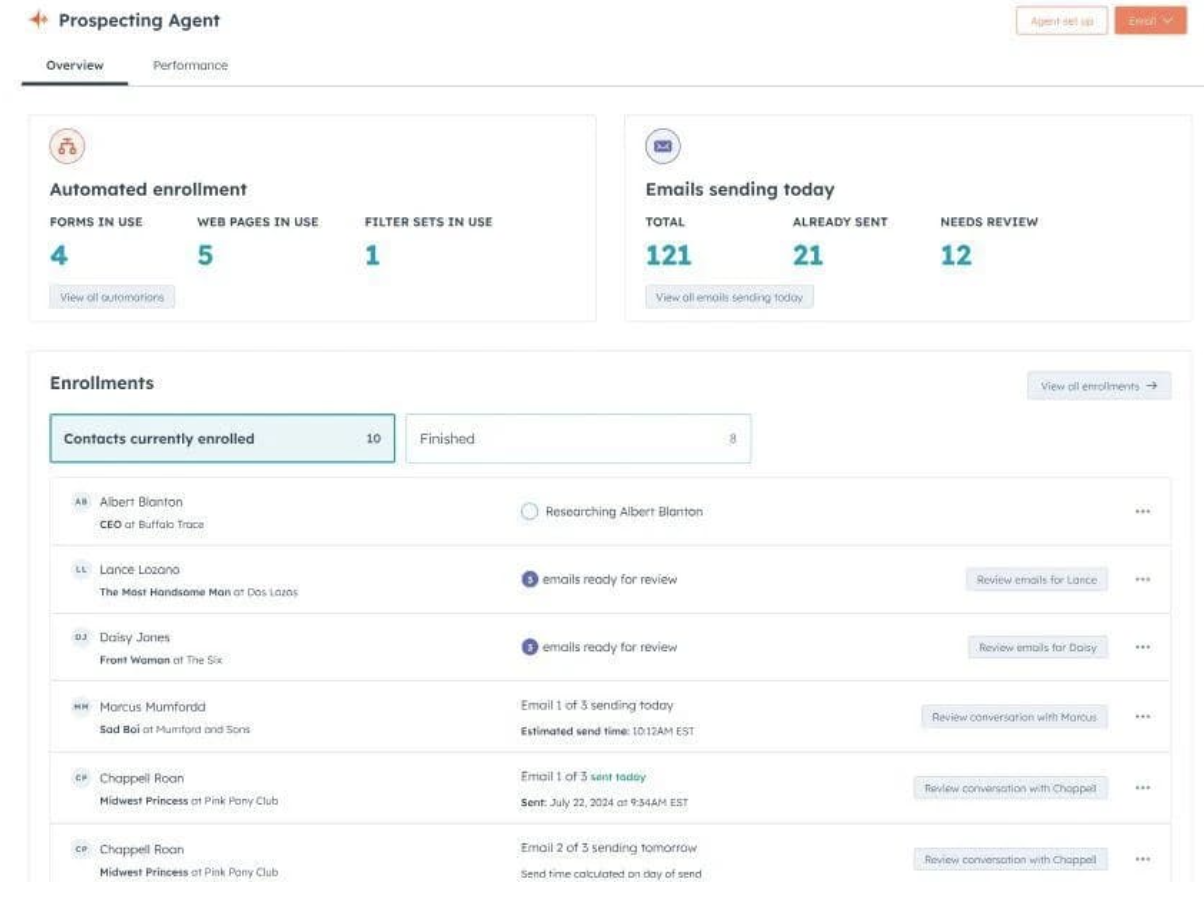The height and width of the screenshot is (908, 1204).
Task: Click the Needs review count 12
Action: (x=956, y=256)
